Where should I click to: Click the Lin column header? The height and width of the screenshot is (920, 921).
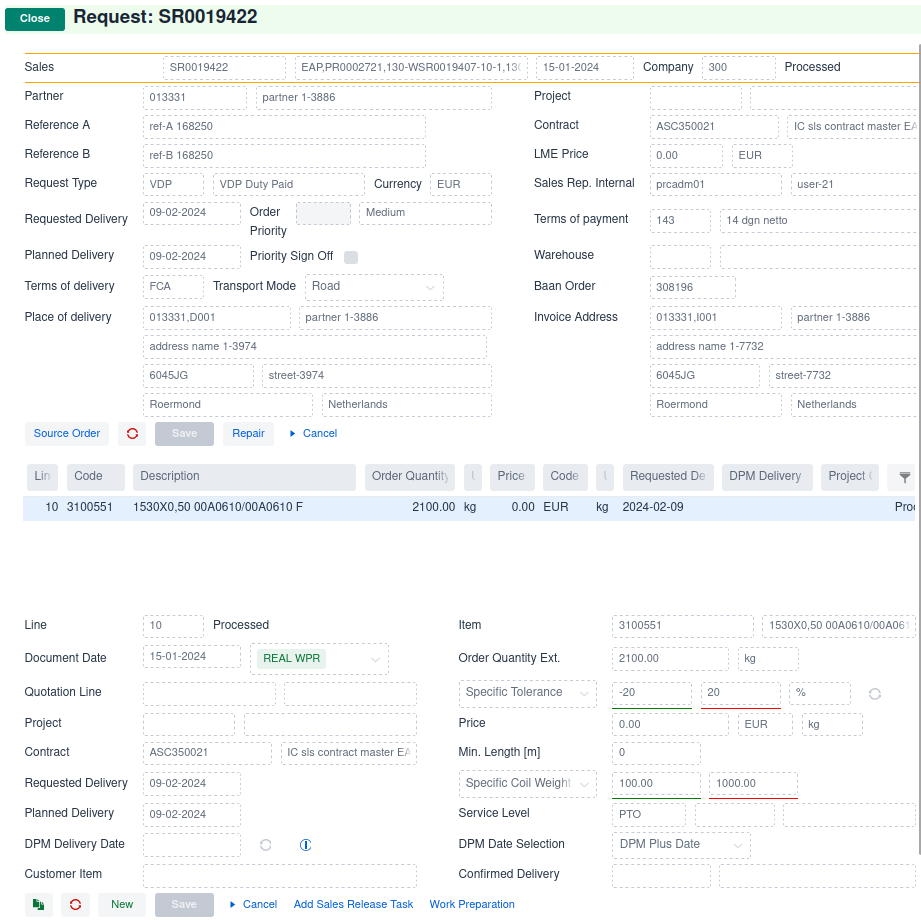pyautogui.click(x=42, y=476)
